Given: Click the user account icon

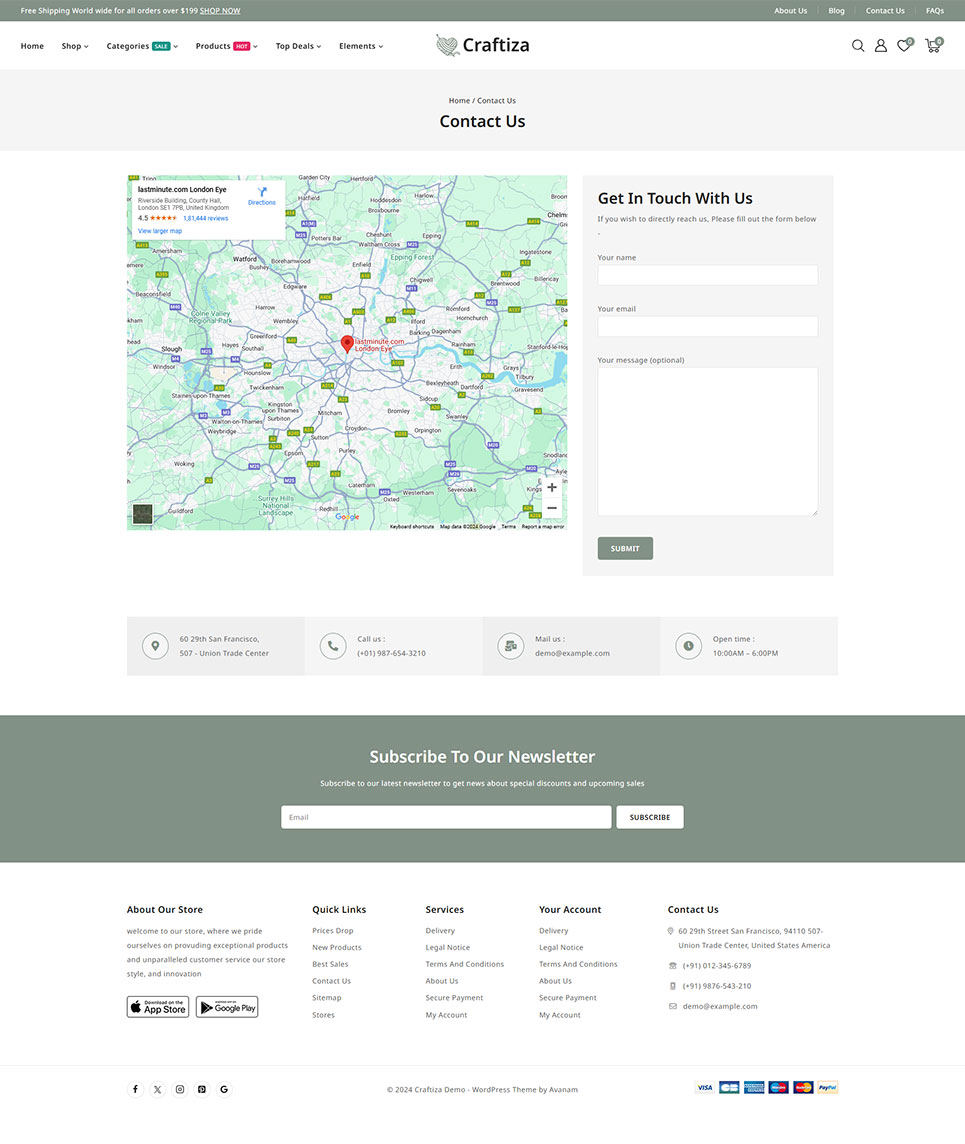Looking at the screenshot, I should tap(880, 46).
